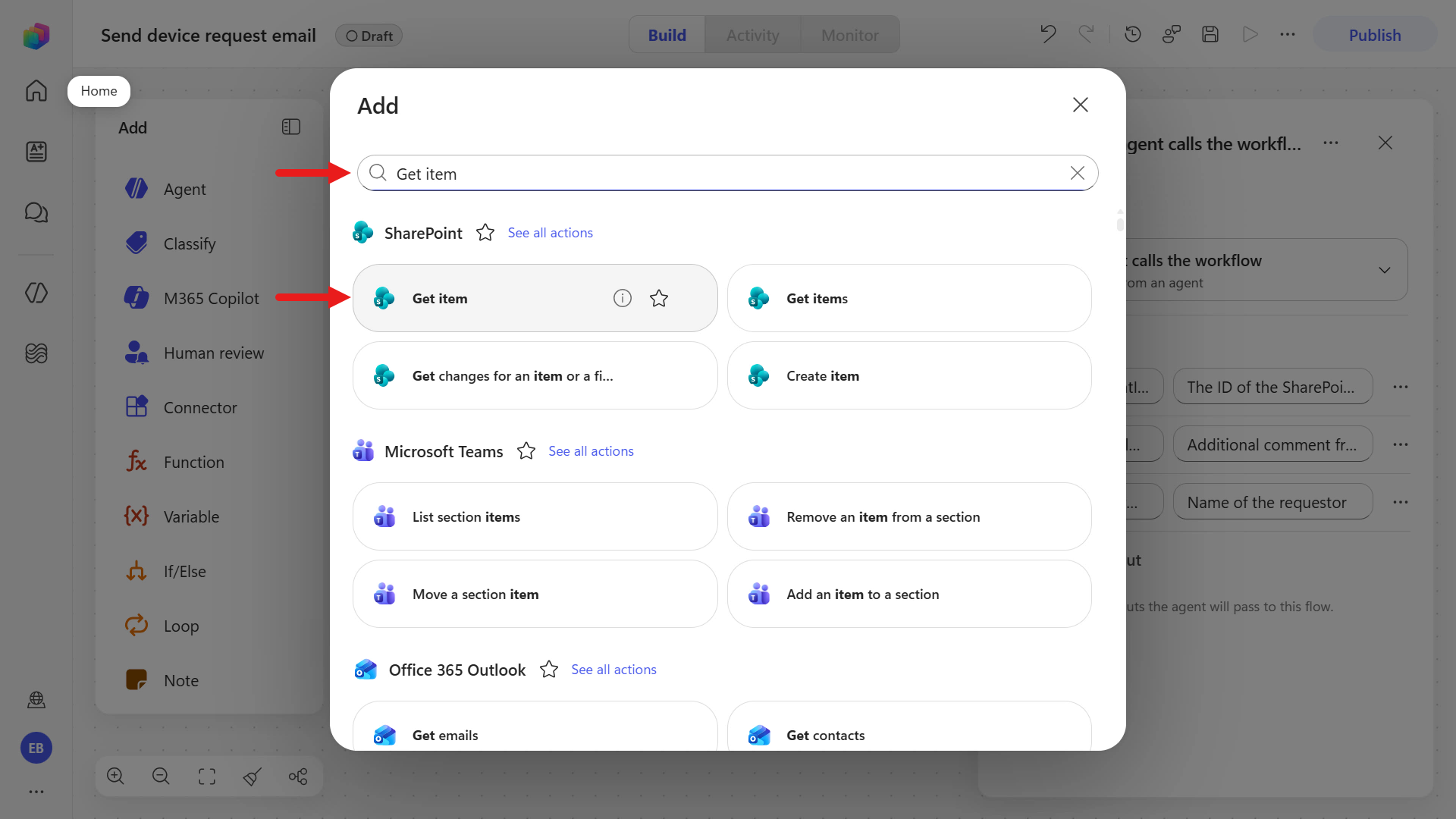Open the top toolbar more options ellipsis
The width and height of the screenshot is (1456, 819).
pos(1288,34)
